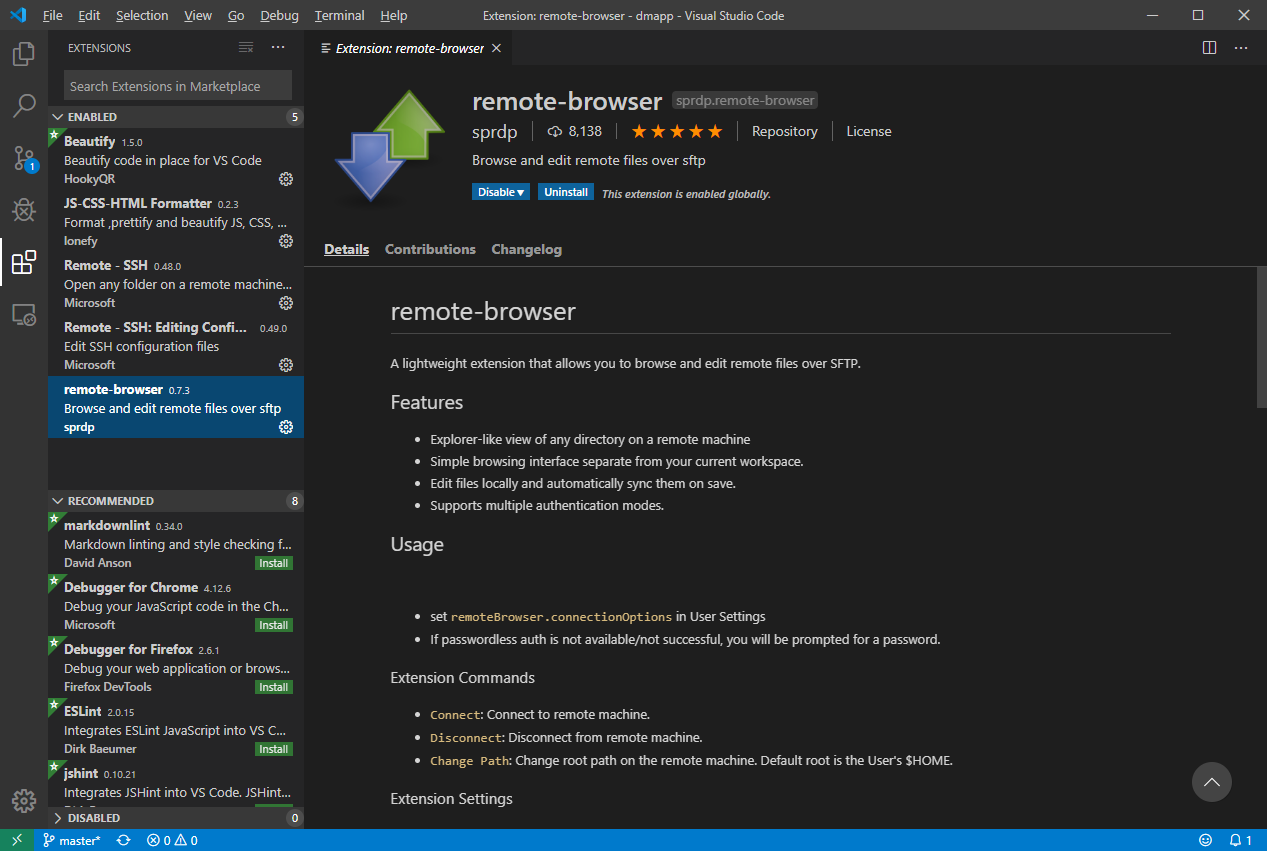Open the feedback smiley in status bar
Image resolution: width=1267 pixels, height=851 pixels.
[1205, 840]
